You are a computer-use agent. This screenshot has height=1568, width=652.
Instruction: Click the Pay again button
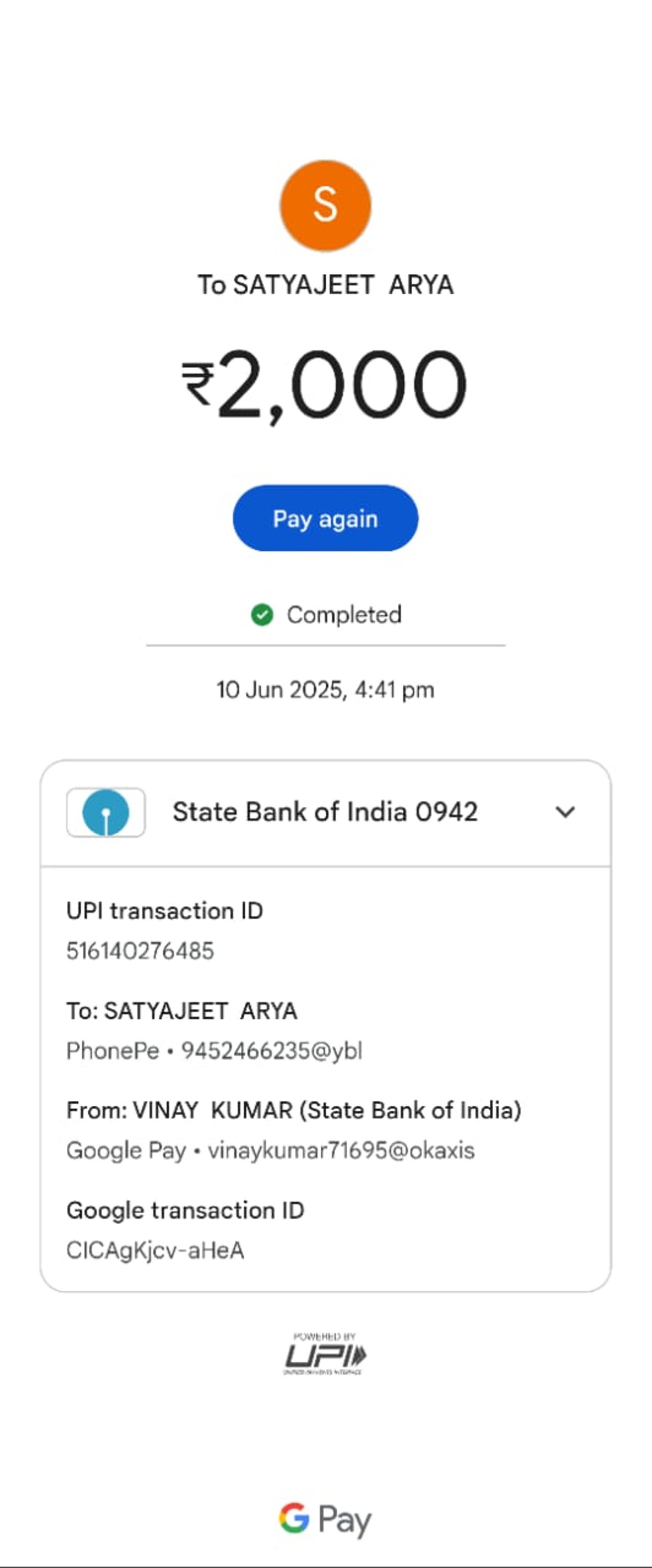325,518
